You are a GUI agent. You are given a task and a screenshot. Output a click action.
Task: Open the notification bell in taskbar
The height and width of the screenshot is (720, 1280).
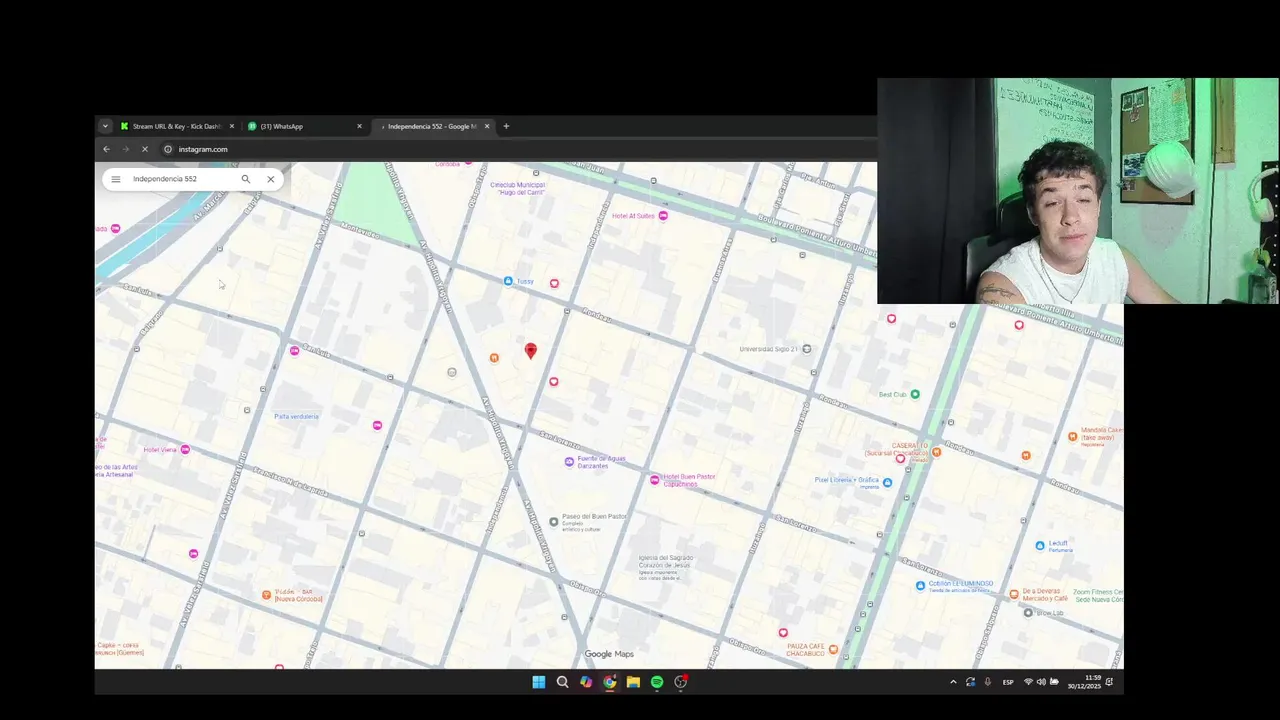coord(1109,682)
